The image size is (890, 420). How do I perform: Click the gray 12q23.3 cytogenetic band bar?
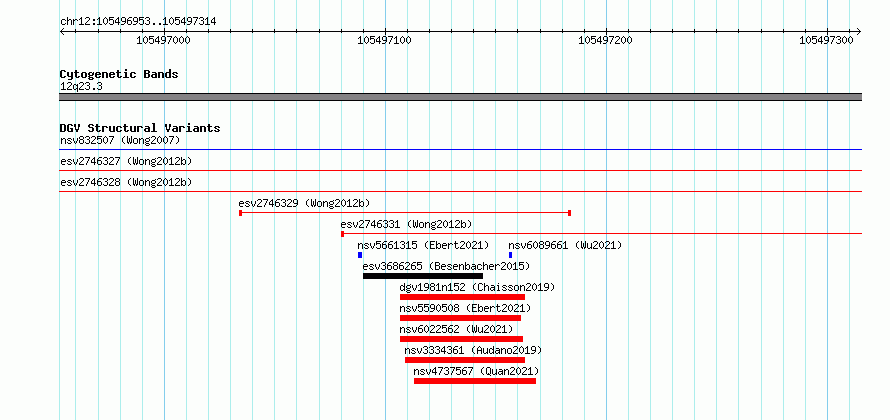click(x=461, y=97)
